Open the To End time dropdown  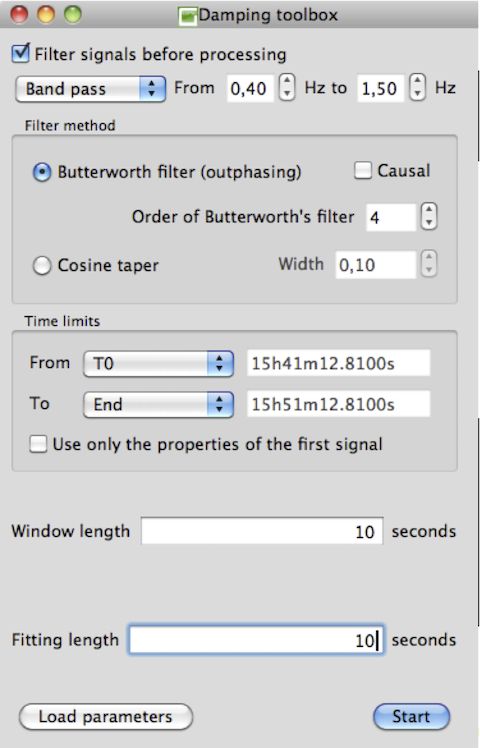tap(158, 405)
